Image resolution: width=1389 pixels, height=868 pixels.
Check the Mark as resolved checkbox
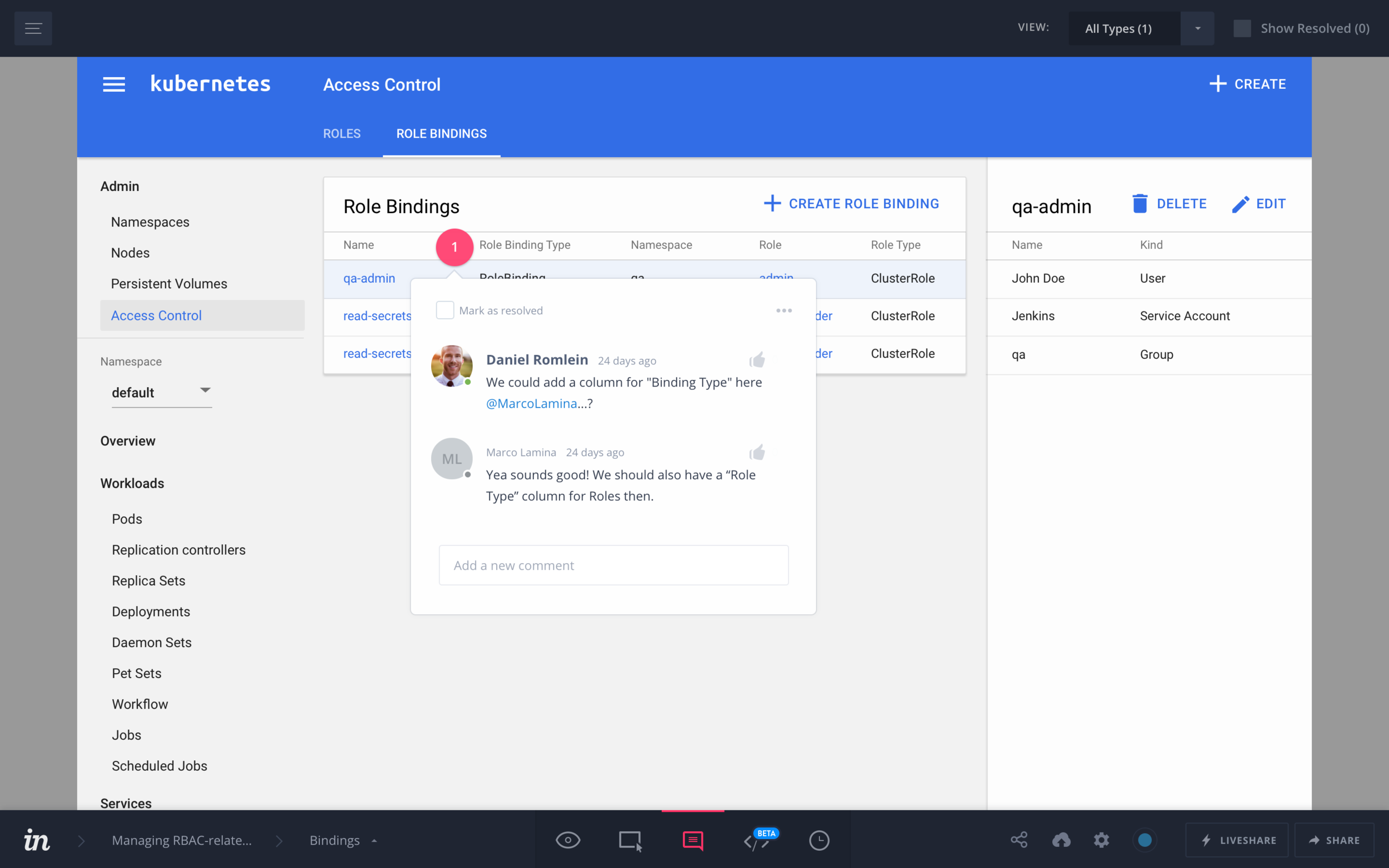click(444, 310)
